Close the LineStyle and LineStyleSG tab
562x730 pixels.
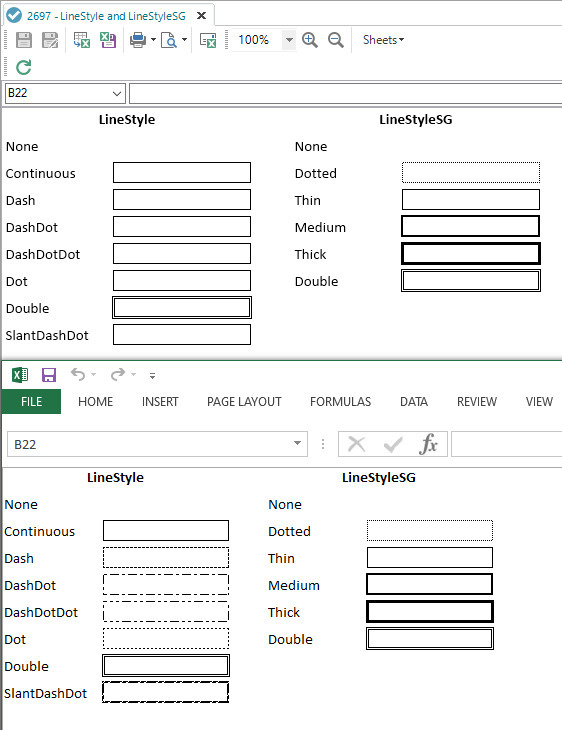201,16
